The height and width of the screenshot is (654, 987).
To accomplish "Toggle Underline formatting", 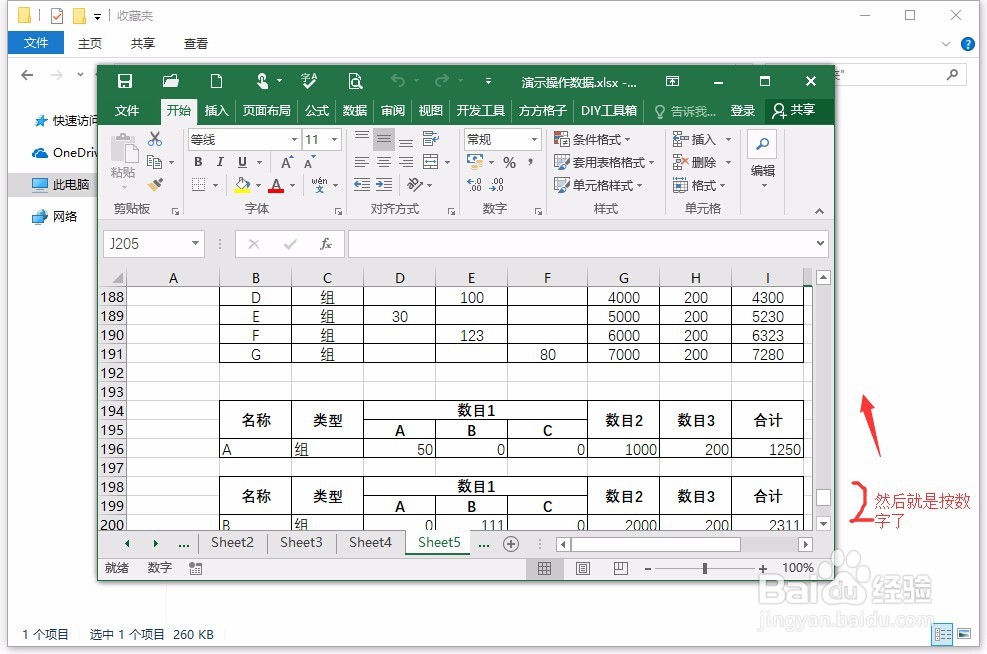I will (242, 162).
